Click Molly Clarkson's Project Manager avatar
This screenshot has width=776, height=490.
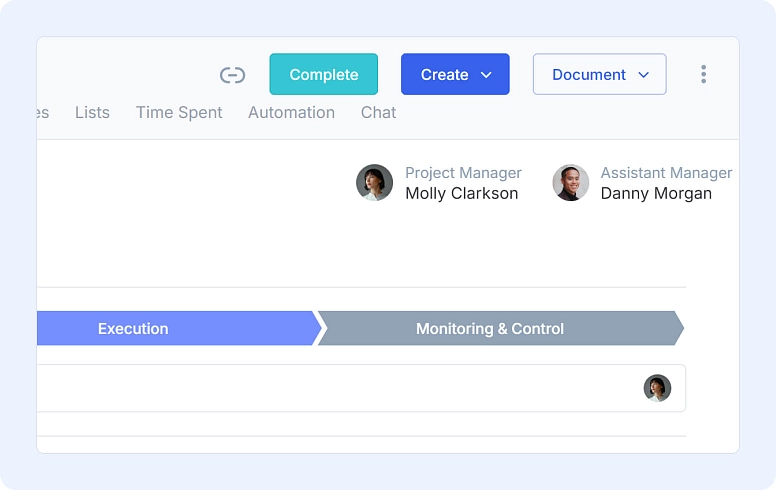pyautogui.click(x=375, y=183)
